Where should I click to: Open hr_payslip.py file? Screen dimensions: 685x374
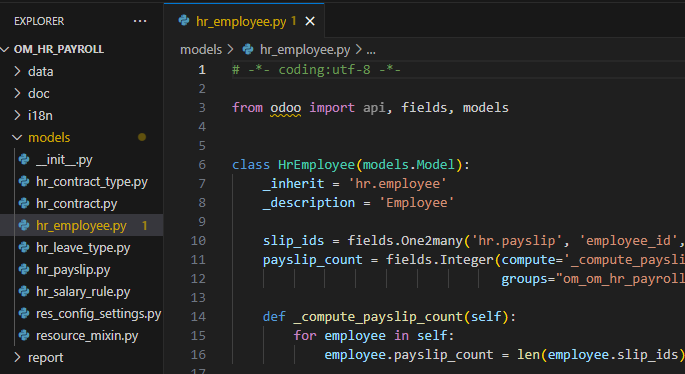73,270
